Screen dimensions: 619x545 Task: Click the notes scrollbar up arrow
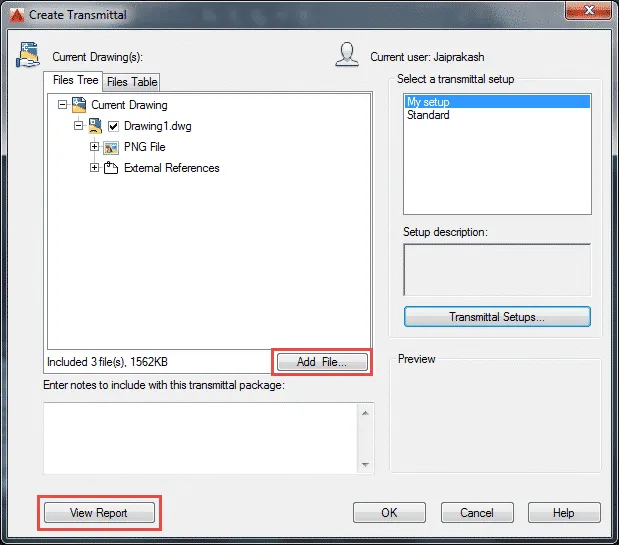366,413
